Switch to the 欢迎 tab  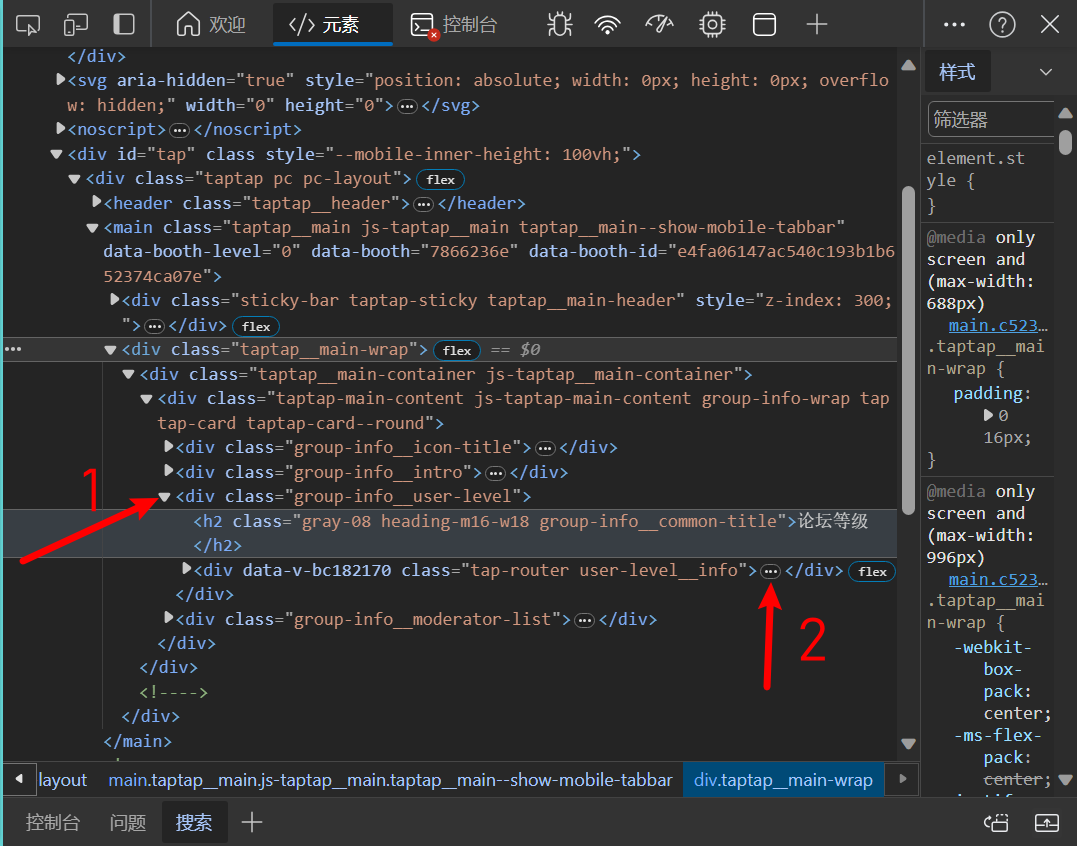211,25
